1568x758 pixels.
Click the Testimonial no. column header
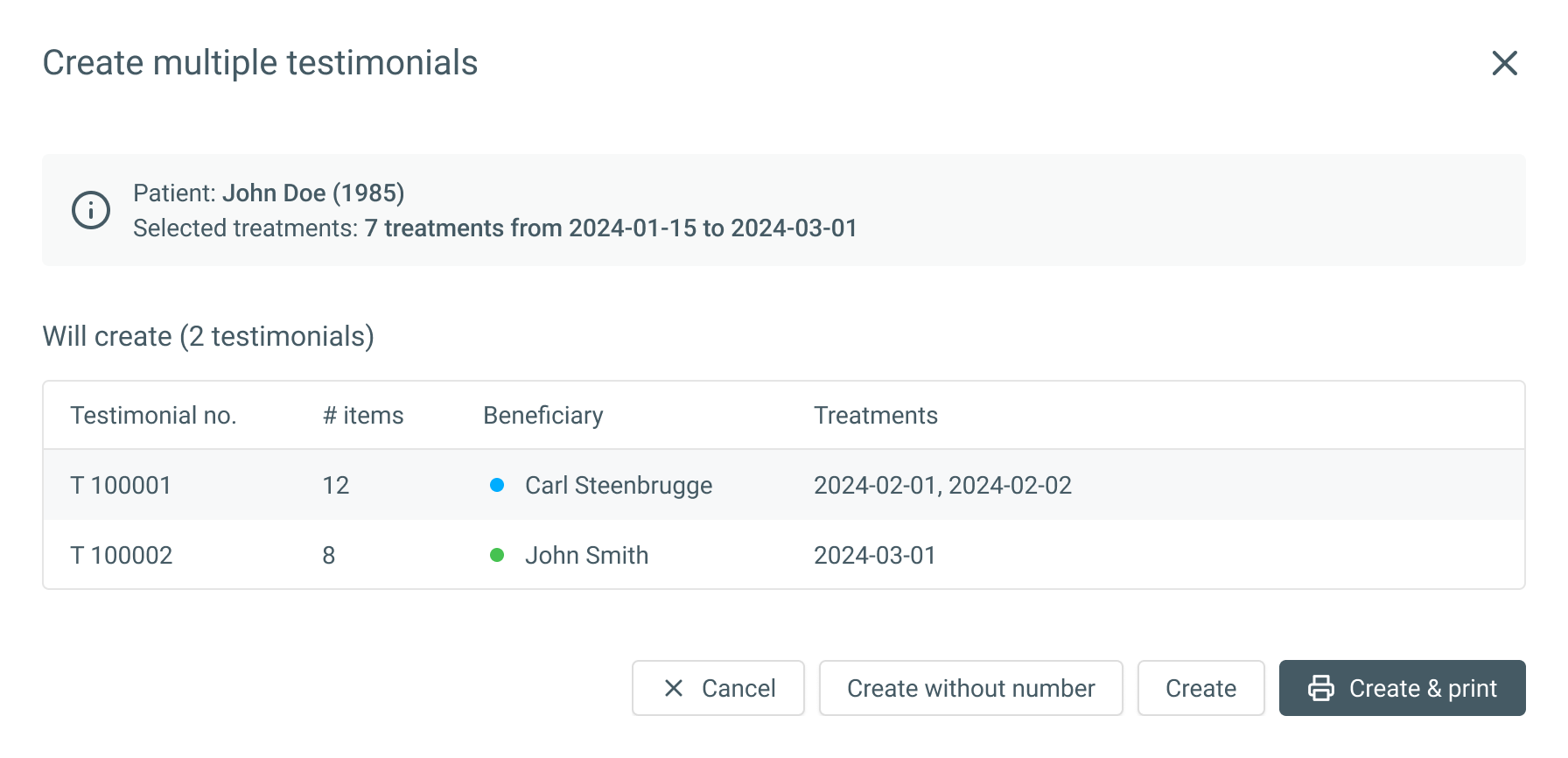click(153, 415)
